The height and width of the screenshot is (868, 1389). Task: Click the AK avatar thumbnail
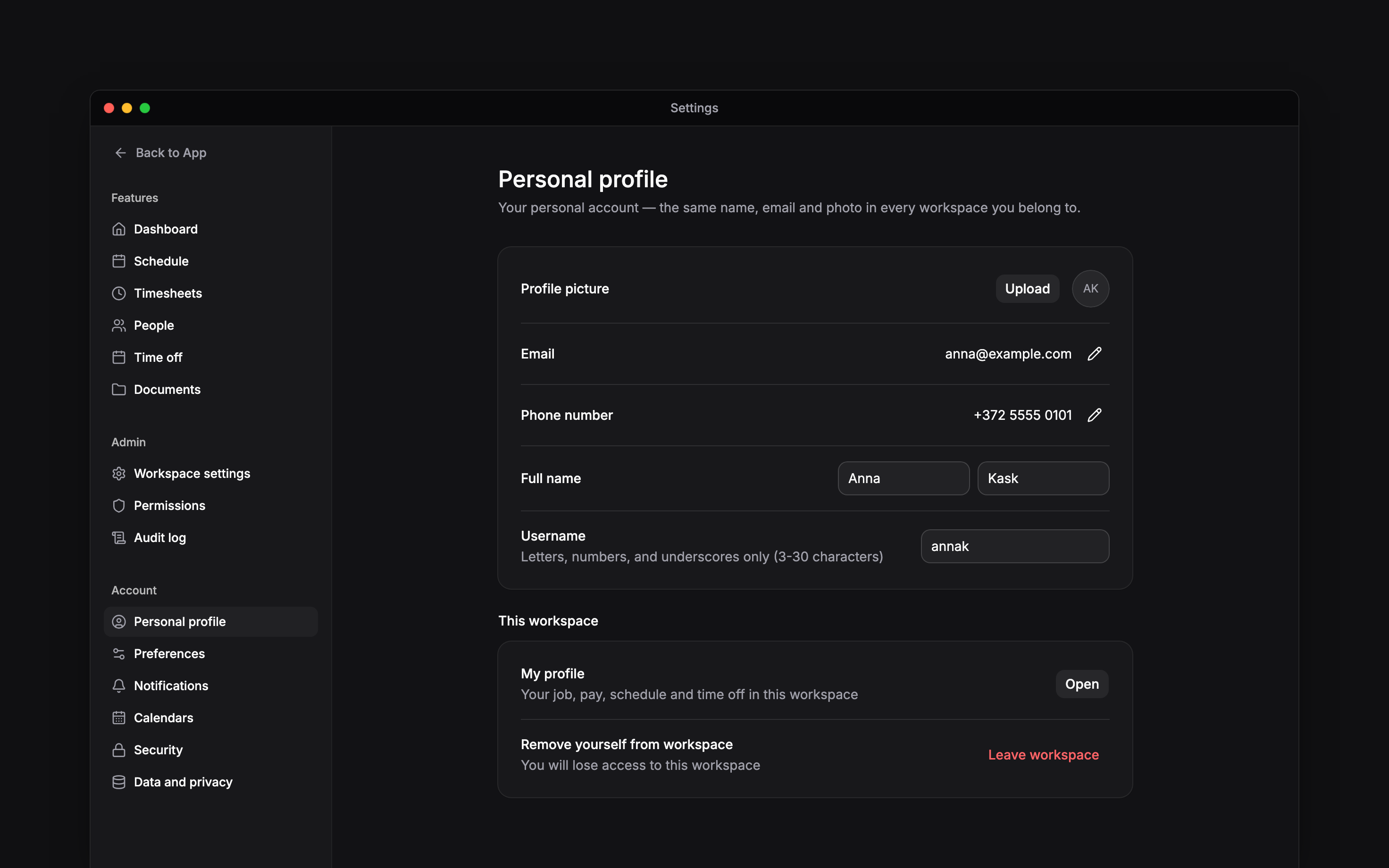click(x=1090, y=289)
